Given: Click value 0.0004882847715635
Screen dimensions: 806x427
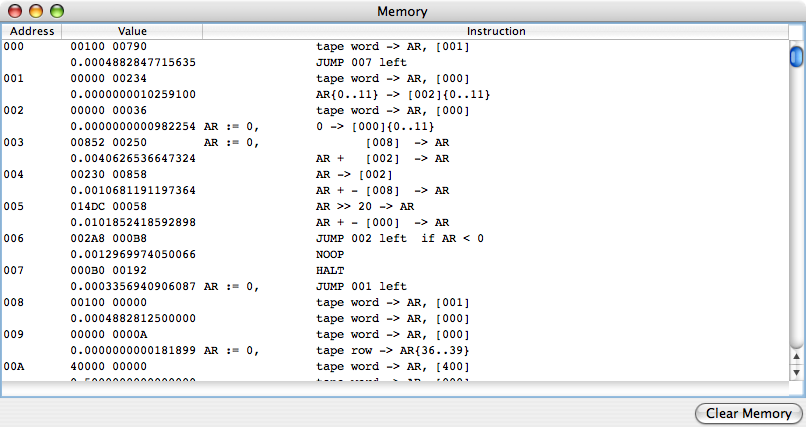Looking at the screenshot, I should pyautogui.click(x=133, y=63).
